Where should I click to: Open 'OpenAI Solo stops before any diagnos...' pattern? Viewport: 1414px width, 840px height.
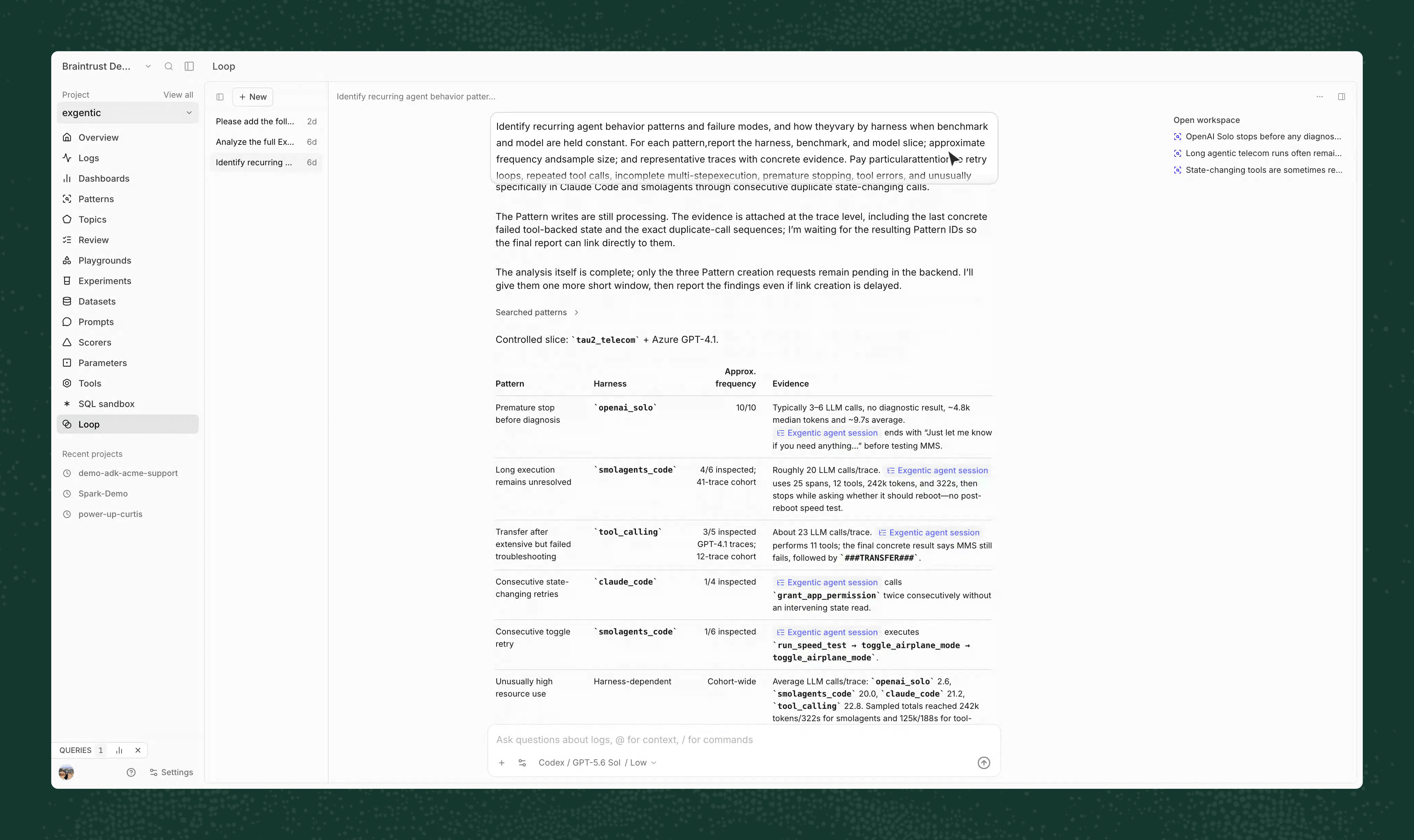coord(1258,137)
